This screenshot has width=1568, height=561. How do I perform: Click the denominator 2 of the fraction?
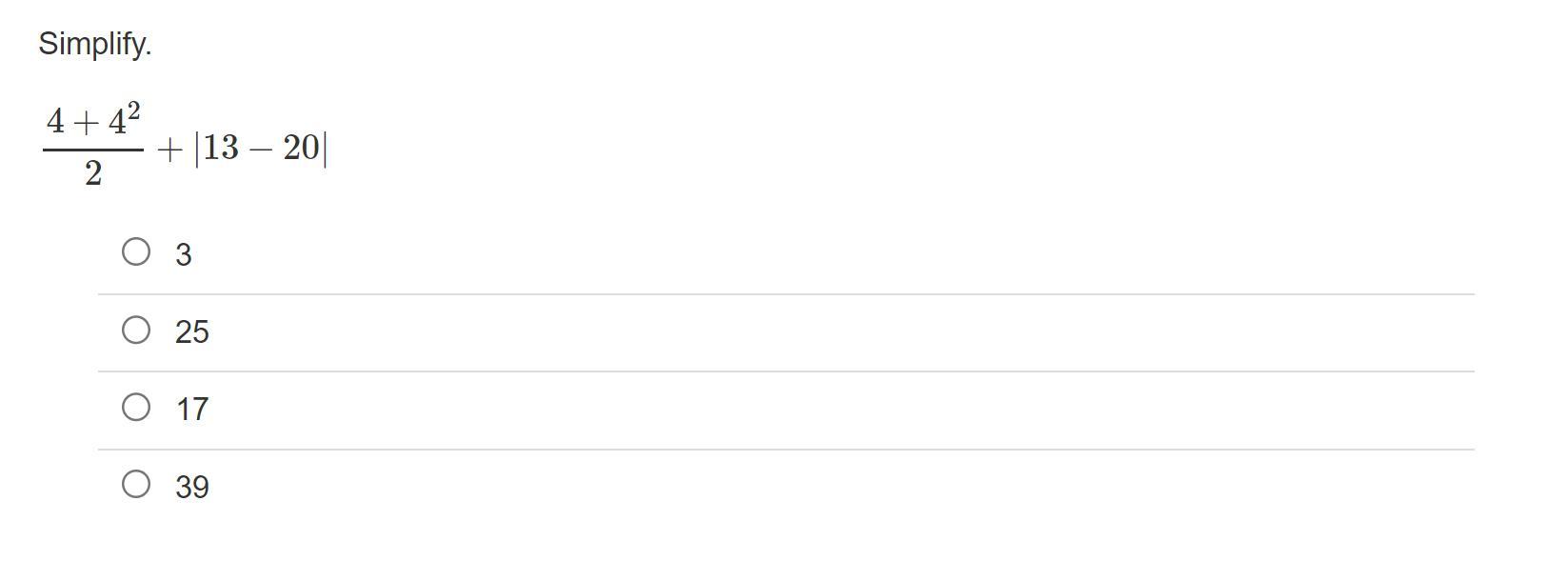93,173
